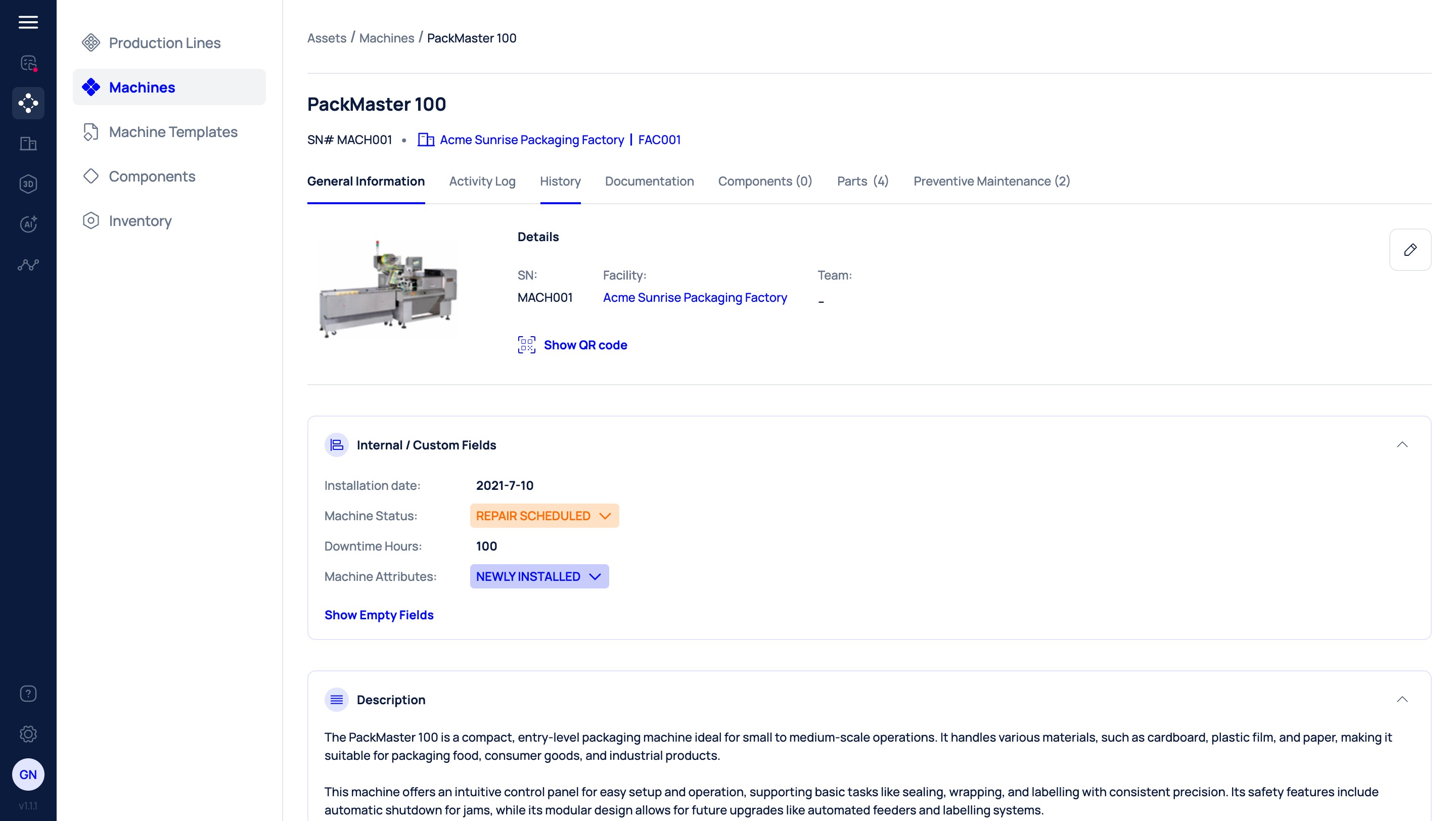Open the facilities building sidebar icon
Image resolution: width=1456 pixels, height=821 pixels.
coord(28,144)
